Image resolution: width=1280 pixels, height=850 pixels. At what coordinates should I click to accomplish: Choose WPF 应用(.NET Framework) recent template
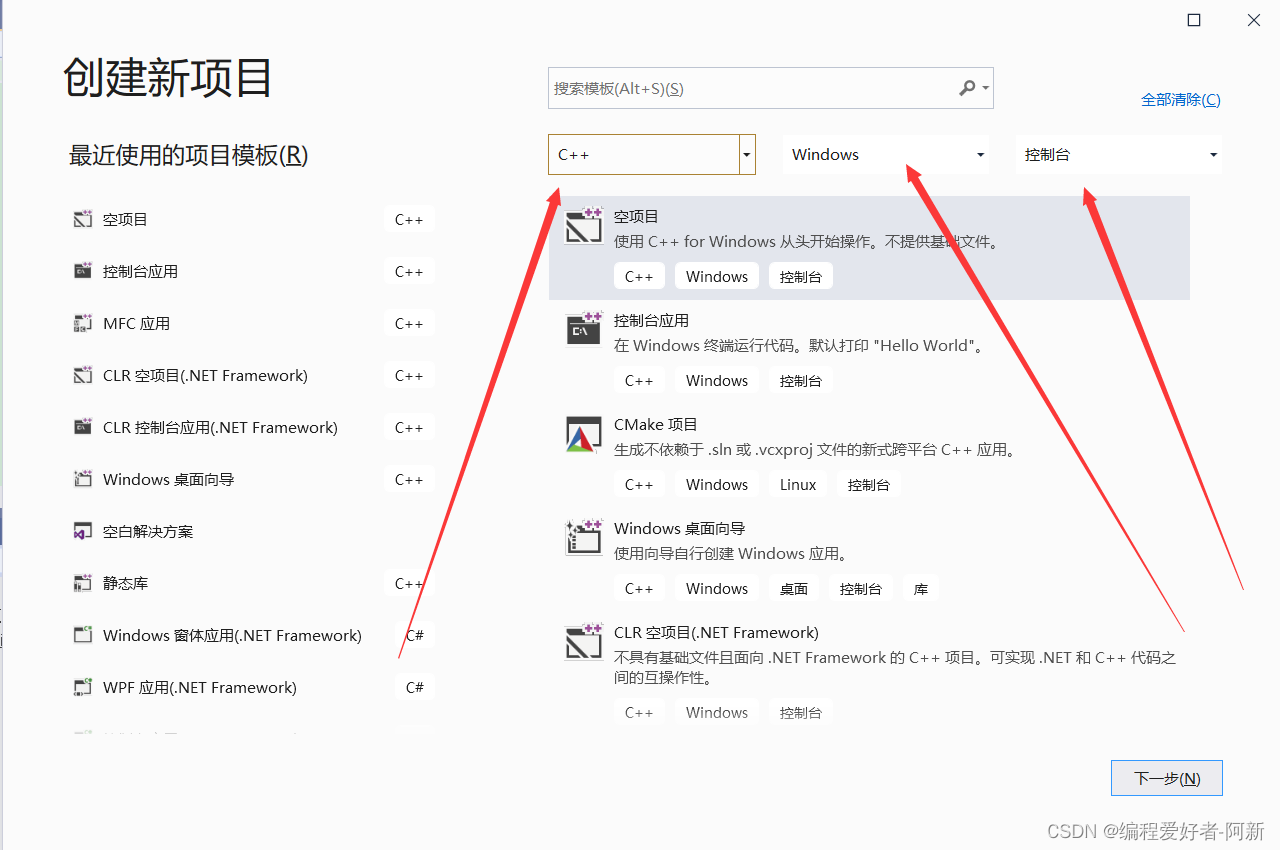[x=254, y=687]
